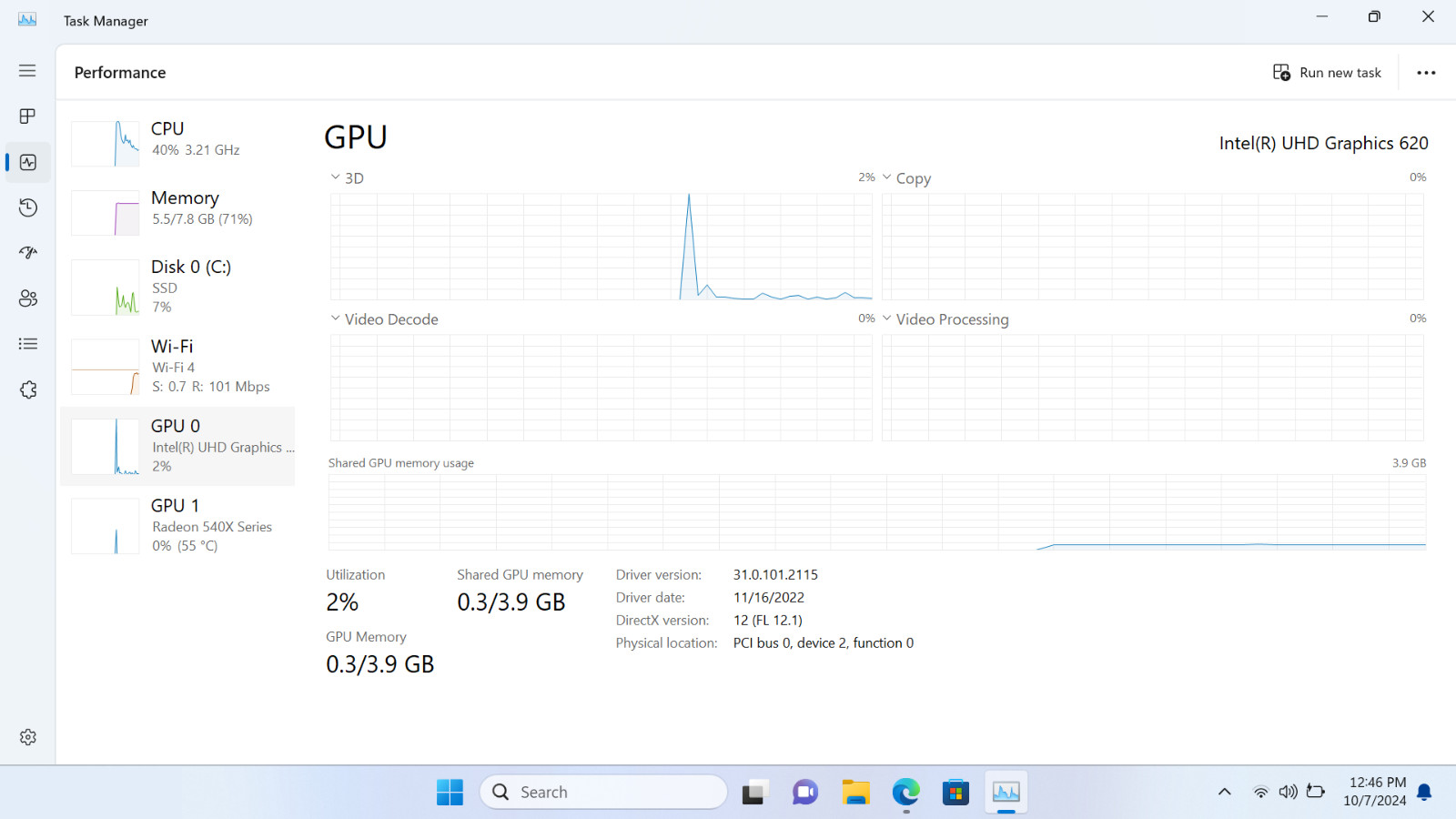
Task: Open Microsoft Edge from taskbar
Action: (x=905, y=793)
